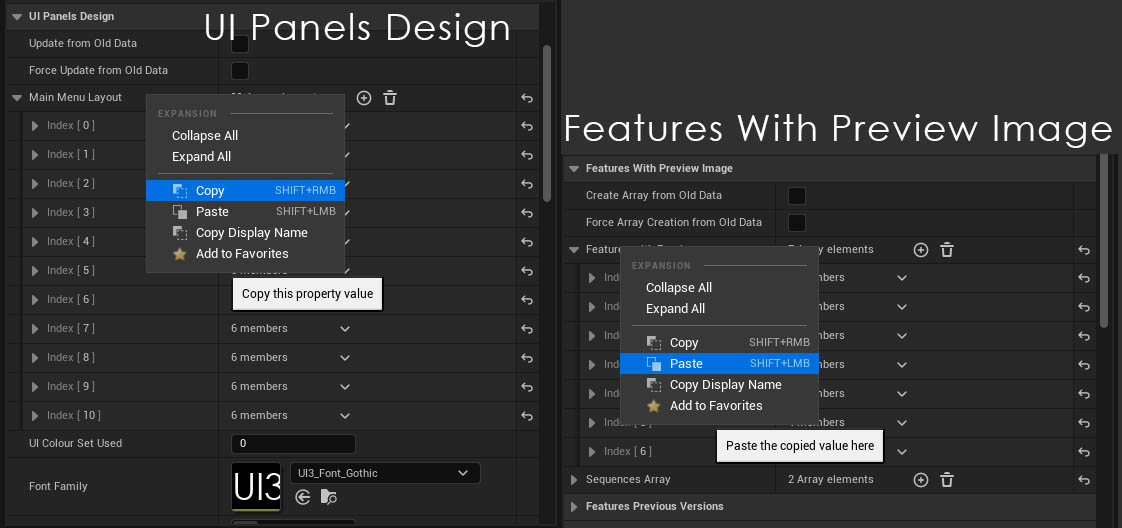1122x528 pixels.
Task: Select Copy in left context menu
Action: tap(245, 191)
